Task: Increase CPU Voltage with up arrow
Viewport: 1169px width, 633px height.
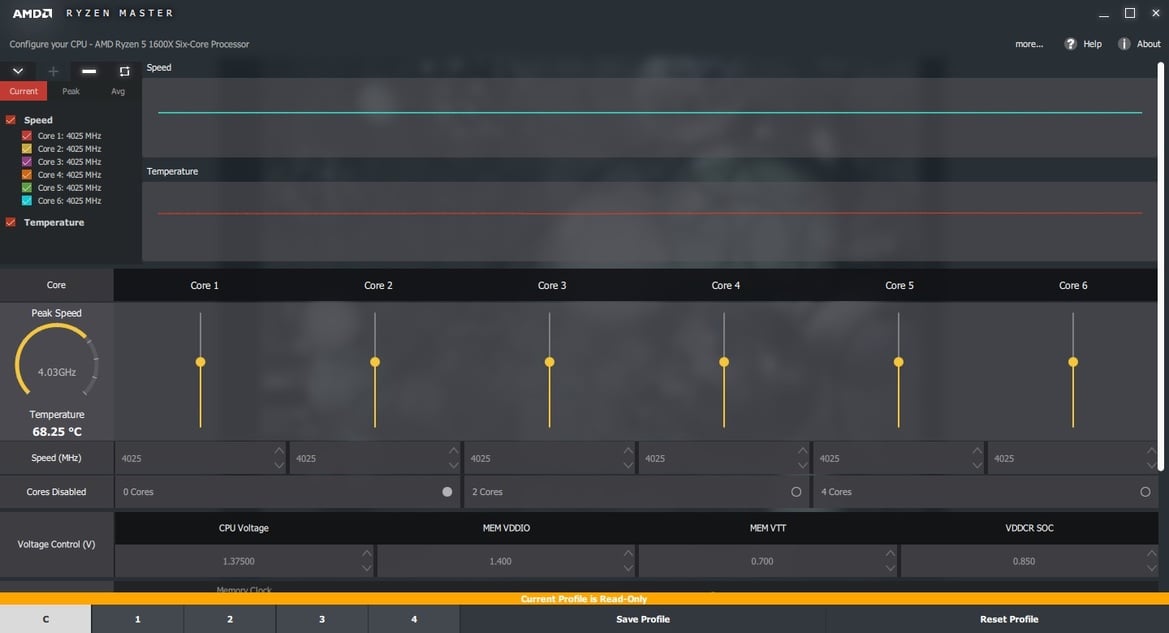Action: click(367, 553)
